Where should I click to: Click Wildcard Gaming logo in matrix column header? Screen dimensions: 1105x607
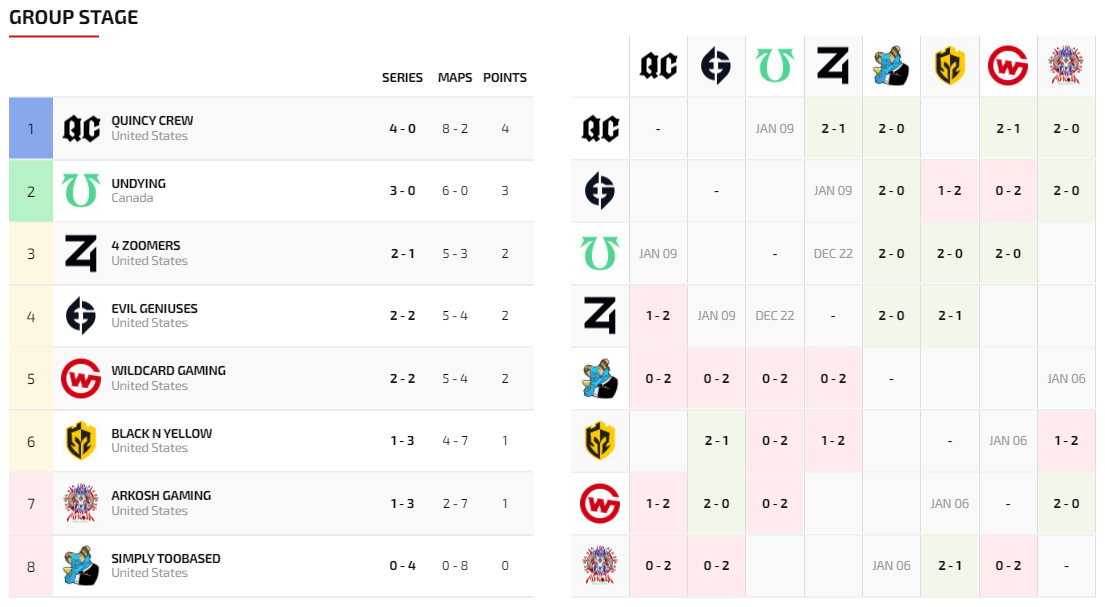[x=1007, y=66]
